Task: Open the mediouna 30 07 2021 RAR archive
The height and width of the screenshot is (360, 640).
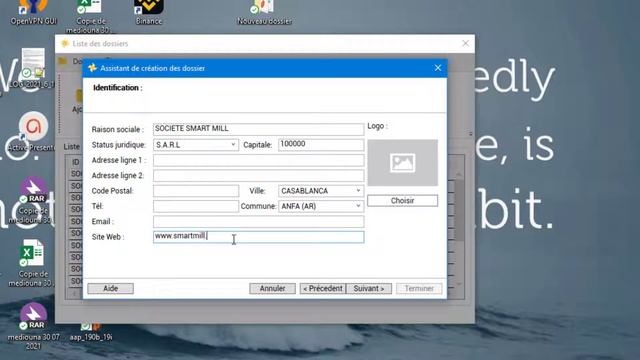Action: pyautogui.click(x=33, y=327)
